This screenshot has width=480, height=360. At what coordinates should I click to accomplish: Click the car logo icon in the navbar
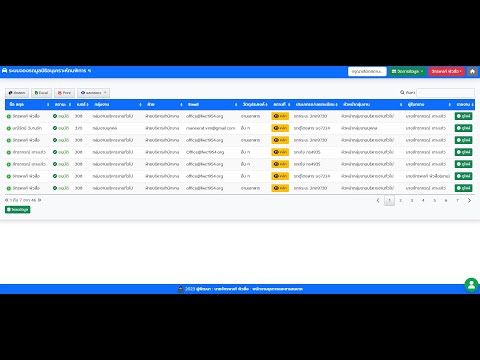pyautogui.click(x=4, y=71)
